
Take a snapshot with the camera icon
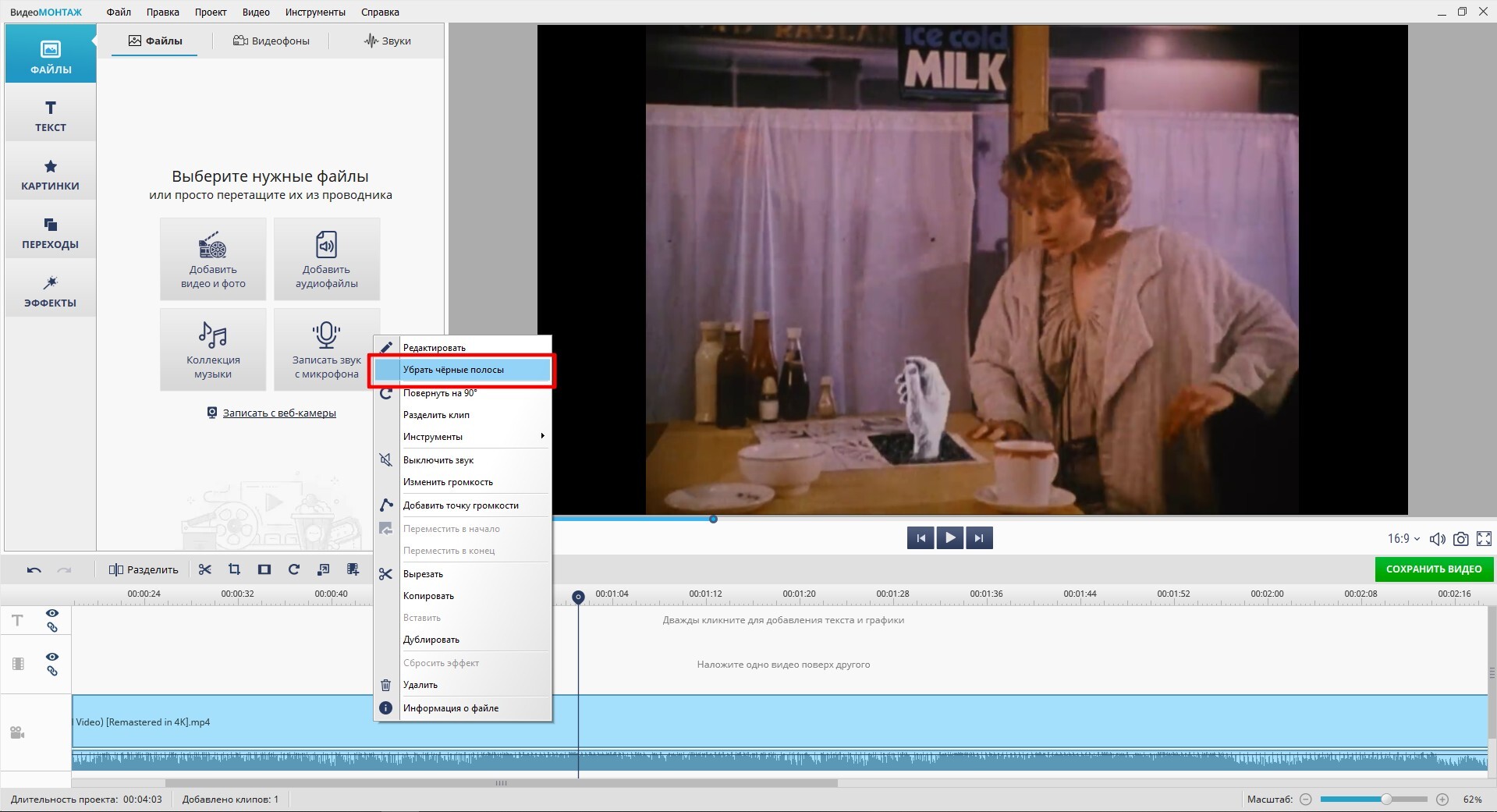(x=1460, y=539)
